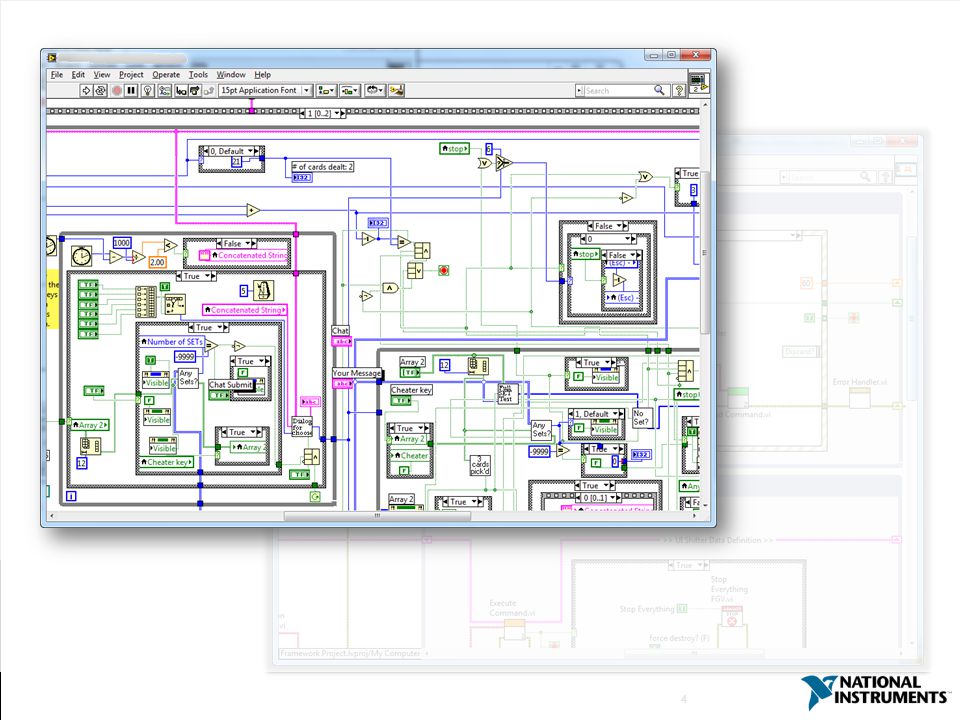Click the VI connector icon at top right
The width and height of the screenshot is (960, 720).
pos(698,83)
